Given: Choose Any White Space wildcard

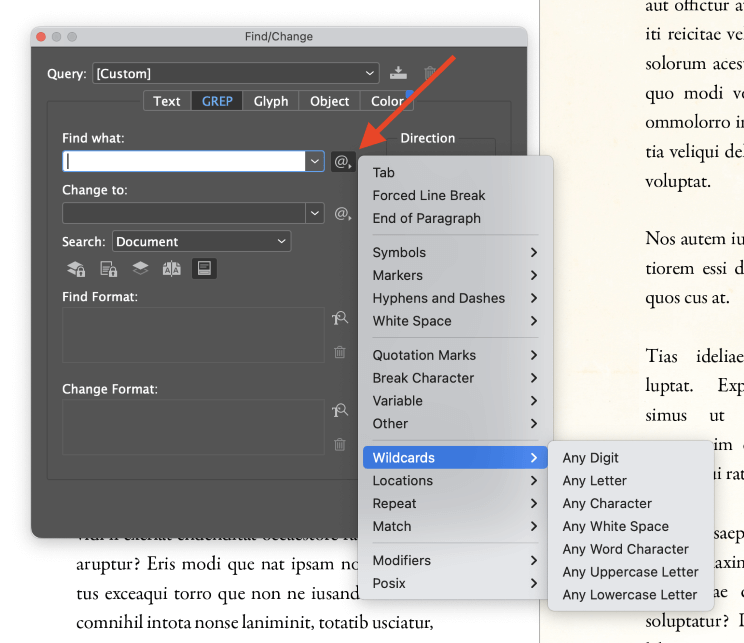Looking at the screenshot, I should (631, 526).
